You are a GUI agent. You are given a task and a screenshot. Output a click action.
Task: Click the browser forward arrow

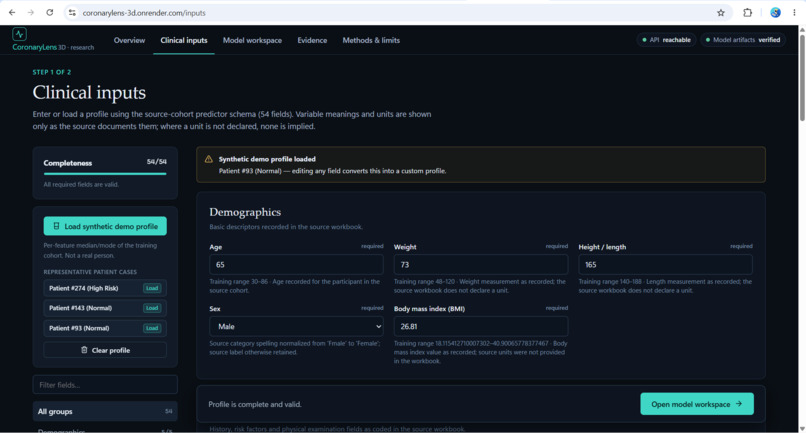click(x=31, y=13)
